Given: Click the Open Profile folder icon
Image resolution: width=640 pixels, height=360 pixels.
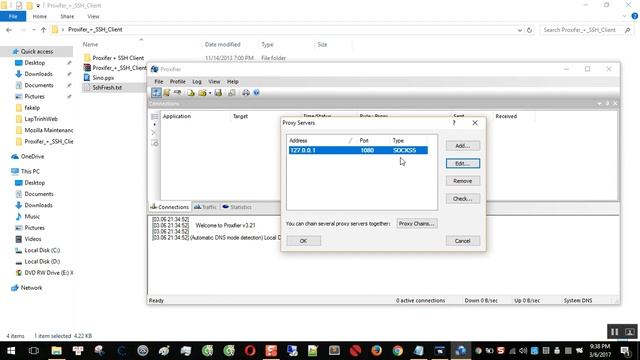Looking at the screenshot, I should [202, 93].
